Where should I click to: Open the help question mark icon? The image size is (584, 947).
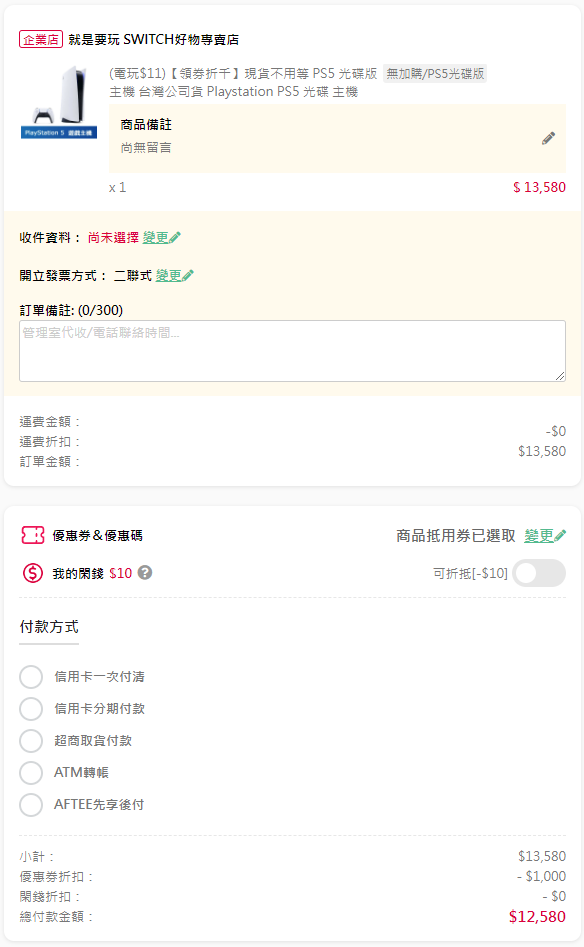[145, 573]
